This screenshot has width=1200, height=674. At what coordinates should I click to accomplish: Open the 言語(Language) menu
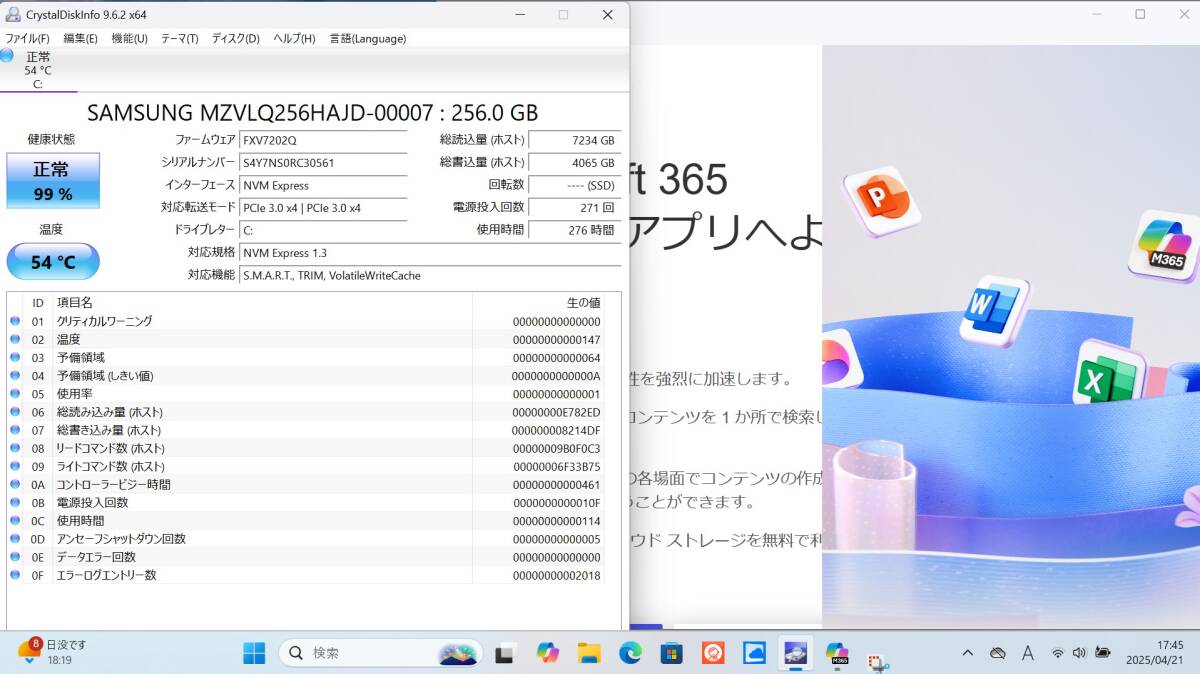tap(367, 38)
